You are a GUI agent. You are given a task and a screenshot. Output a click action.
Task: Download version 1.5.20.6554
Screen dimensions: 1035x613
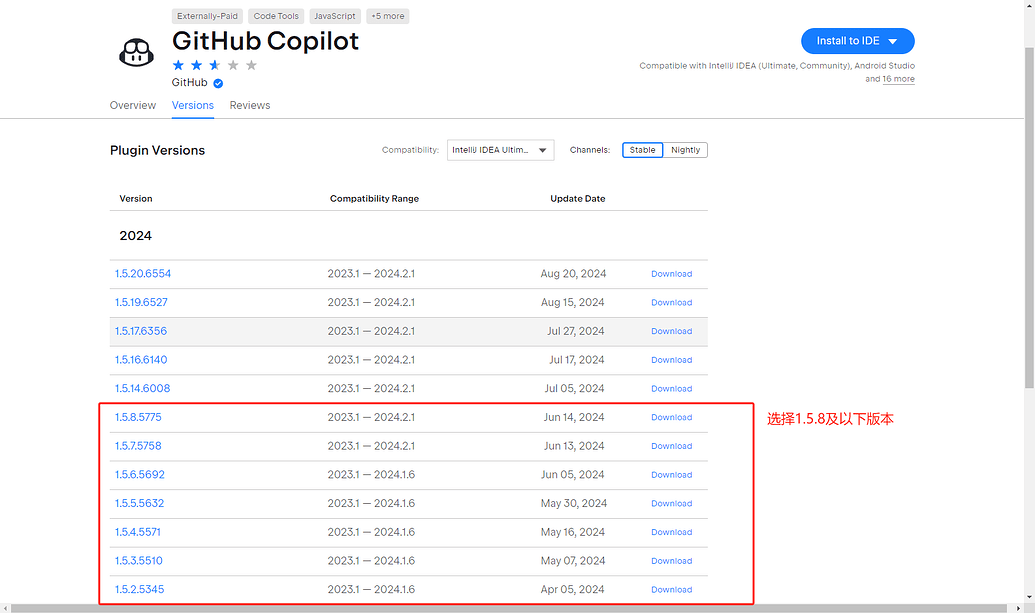671,274
